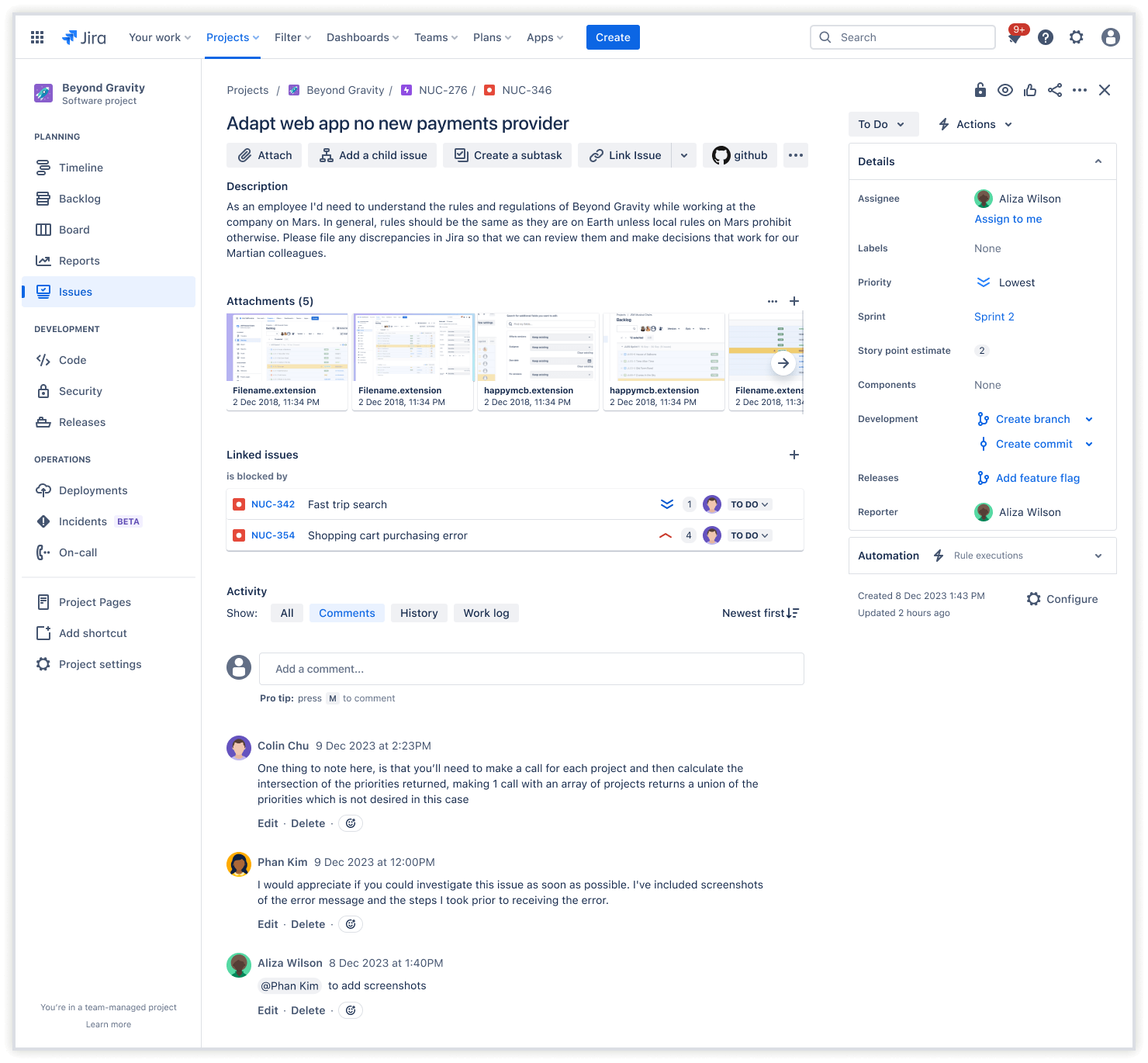Screen dimensions: 1148x1063
Task: Open the Timeline view in the sidebar
Action: click(x=80, y=168)
